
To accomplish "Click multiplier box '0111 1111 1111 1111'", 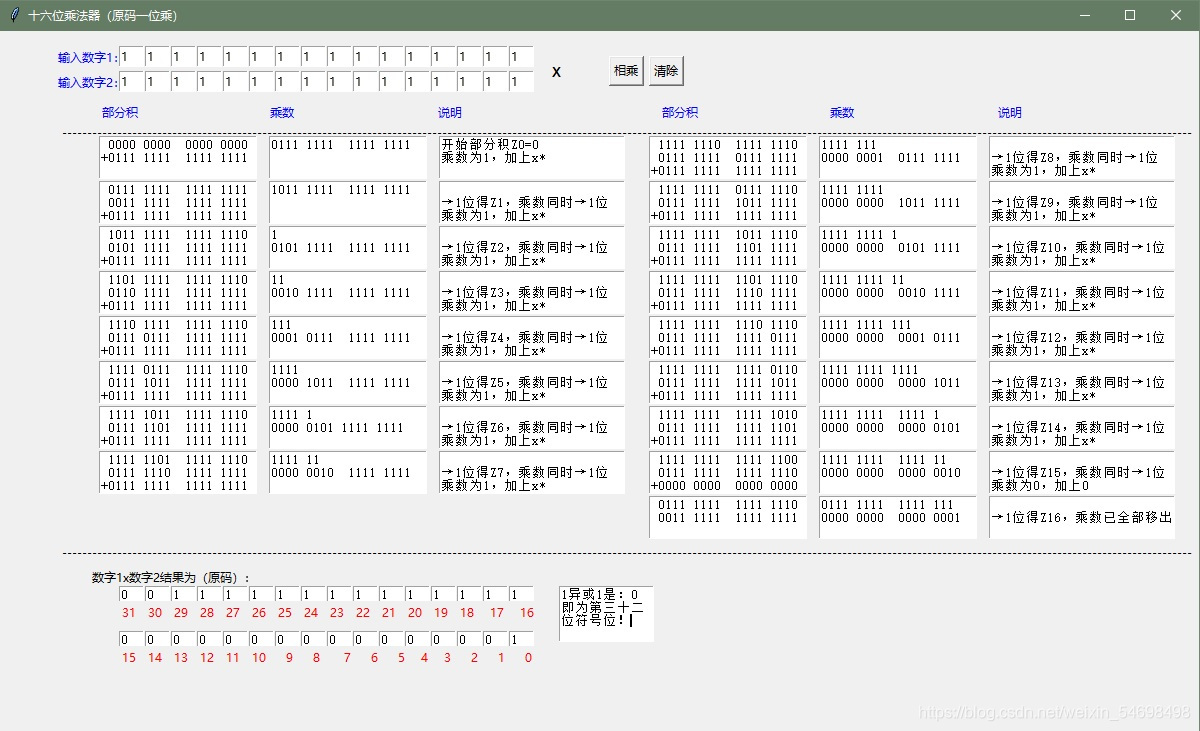I will tap(348, 158).
